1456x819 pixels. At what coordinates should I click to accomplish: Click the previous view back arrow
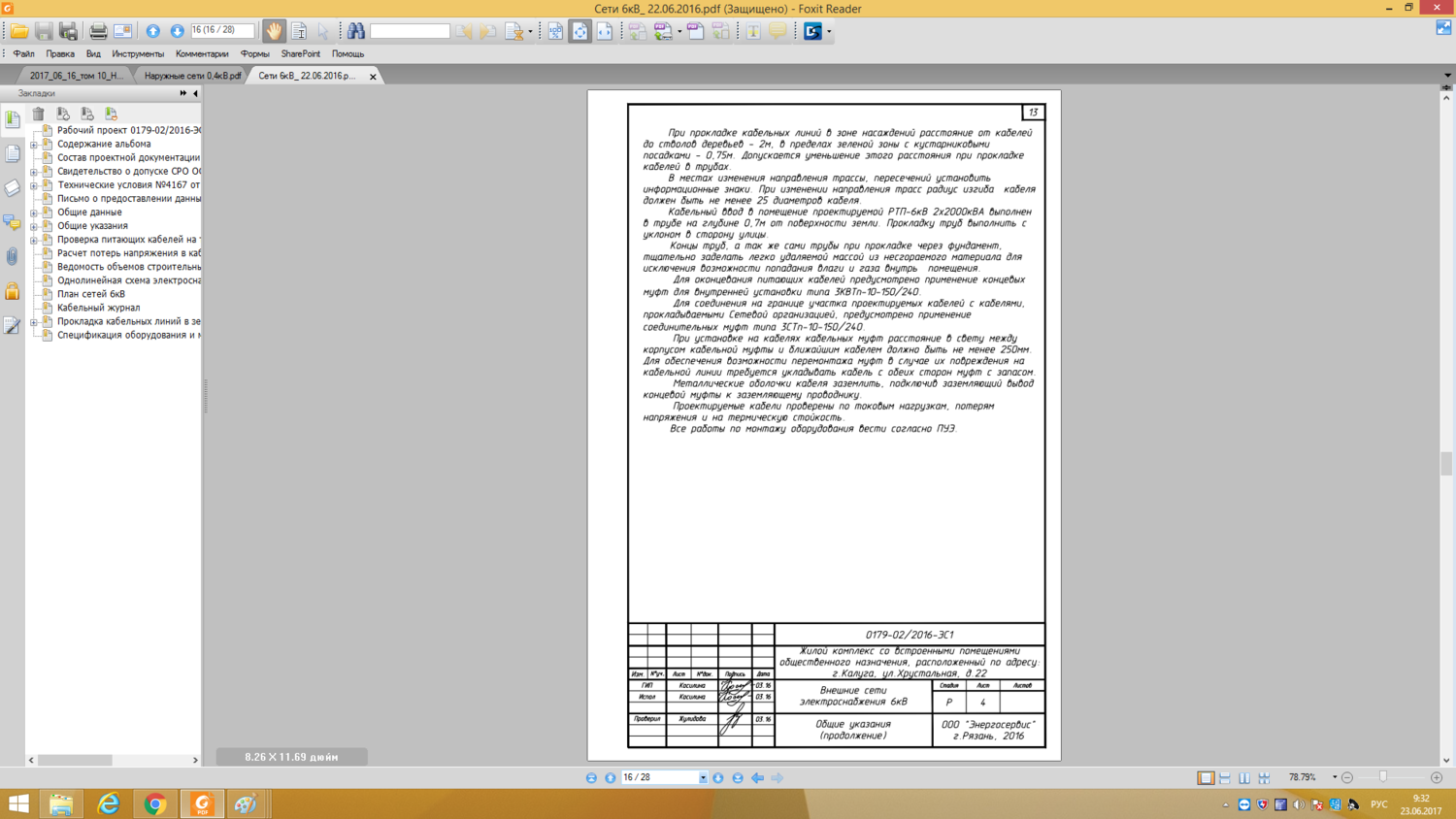757,777
